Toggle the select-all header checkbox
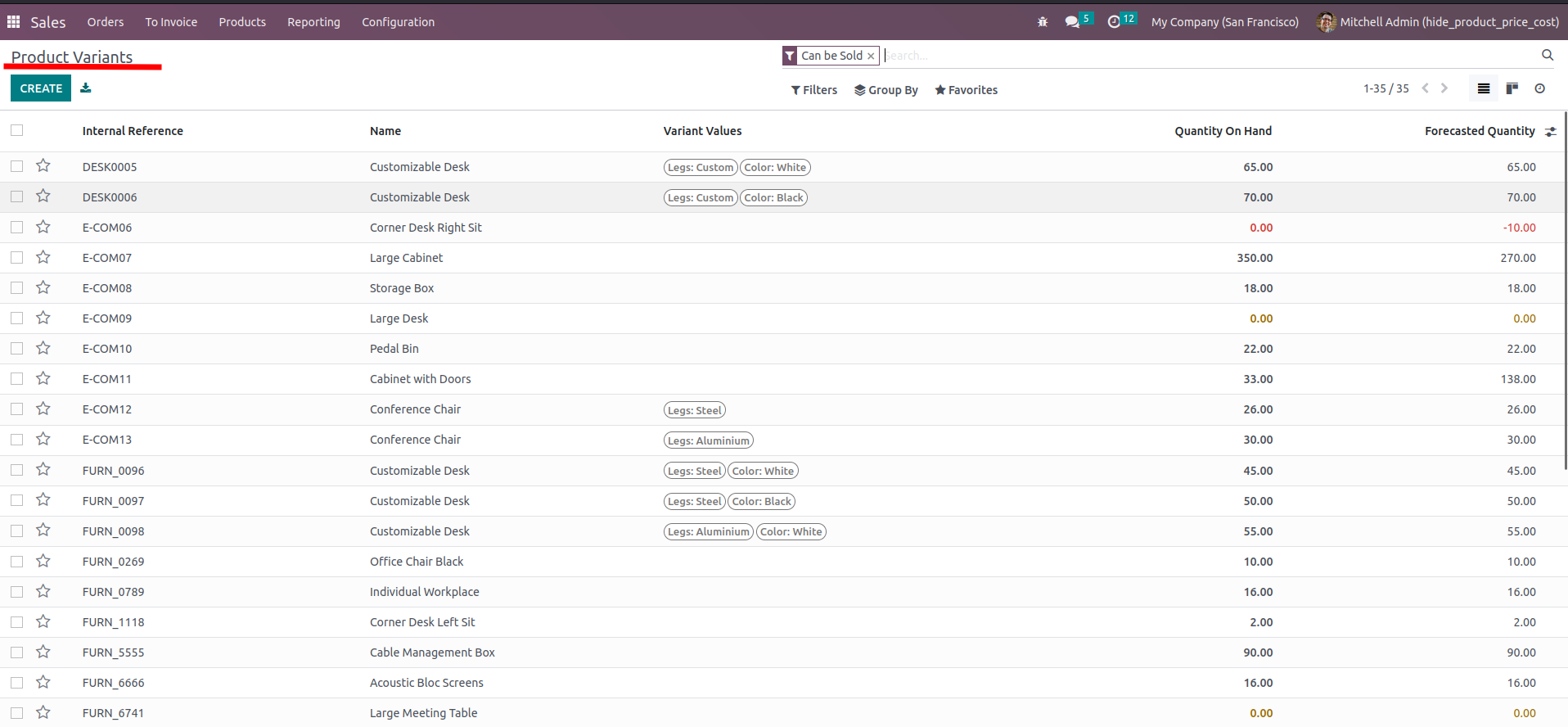 coord(17,130)
